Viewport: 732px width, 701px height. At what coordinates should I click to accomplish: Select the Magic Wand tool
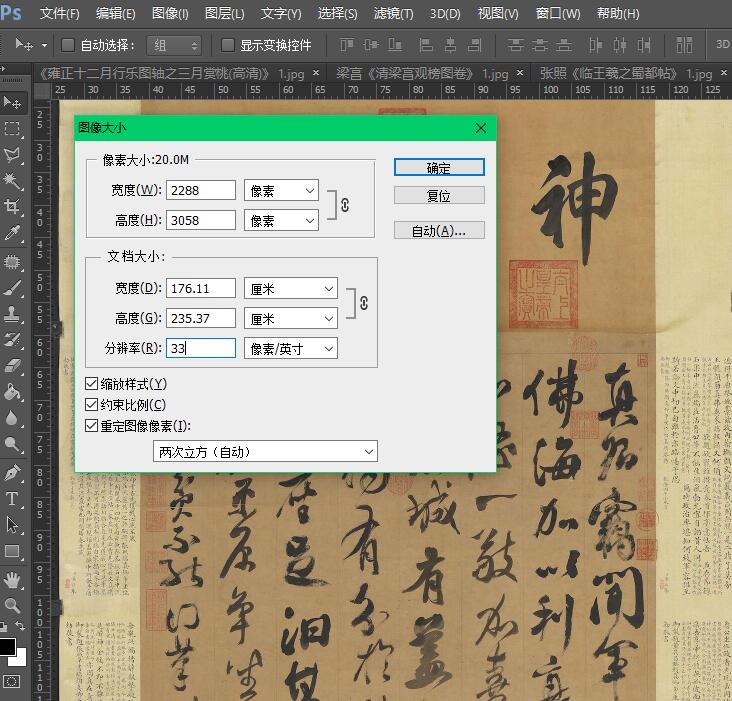(x=12, y=181)
